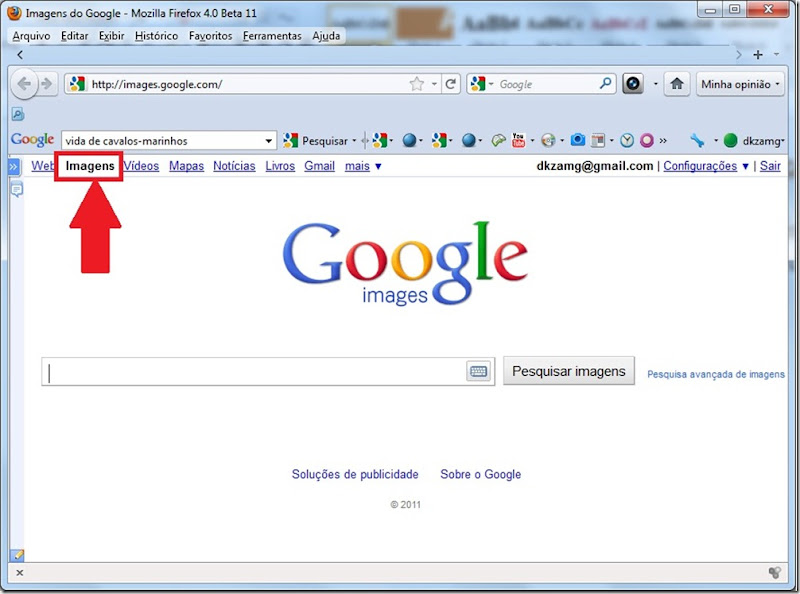Close the add-on bar with the X

[x=19, y=573]
